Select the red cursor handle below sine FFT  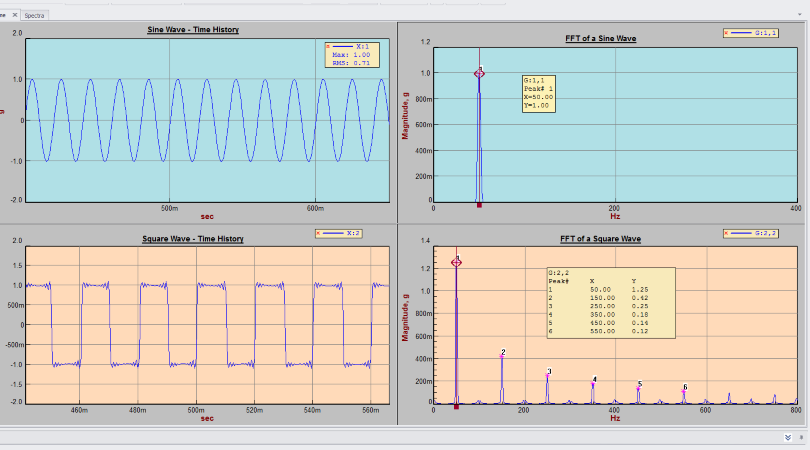click(480, 205)
